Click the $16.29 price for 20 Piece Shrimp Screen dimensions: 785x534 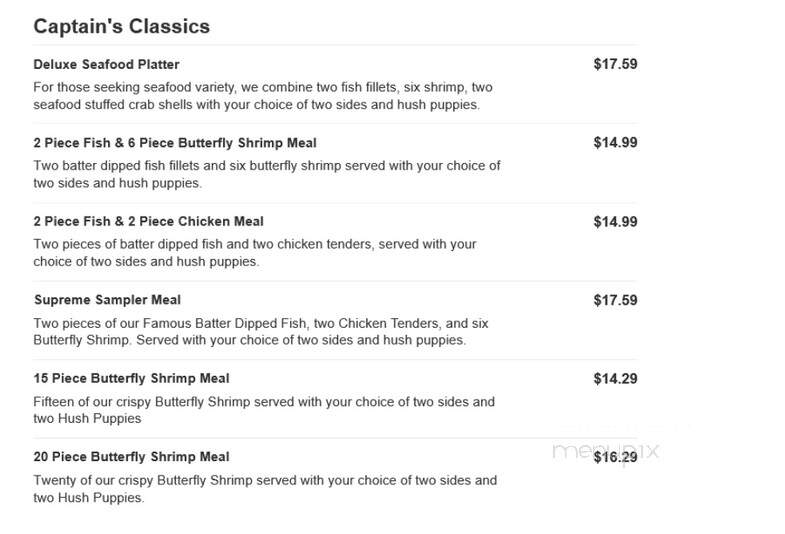tap(615, 457)
